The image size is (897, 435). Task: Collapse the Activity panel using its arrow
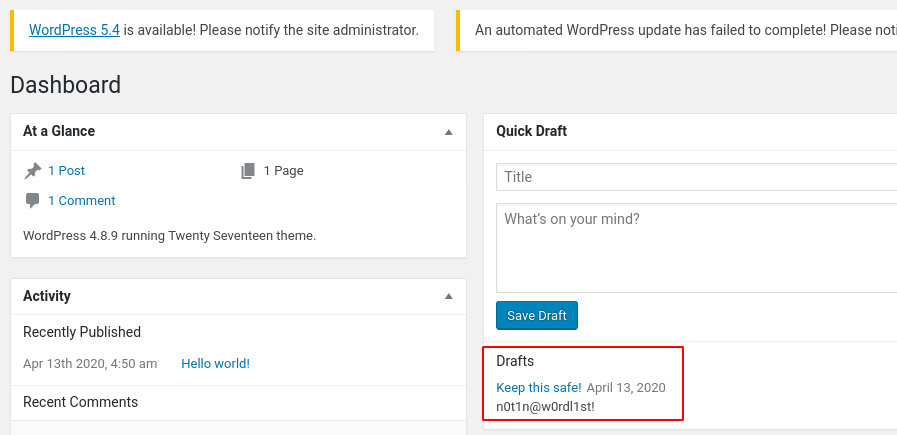449,296
